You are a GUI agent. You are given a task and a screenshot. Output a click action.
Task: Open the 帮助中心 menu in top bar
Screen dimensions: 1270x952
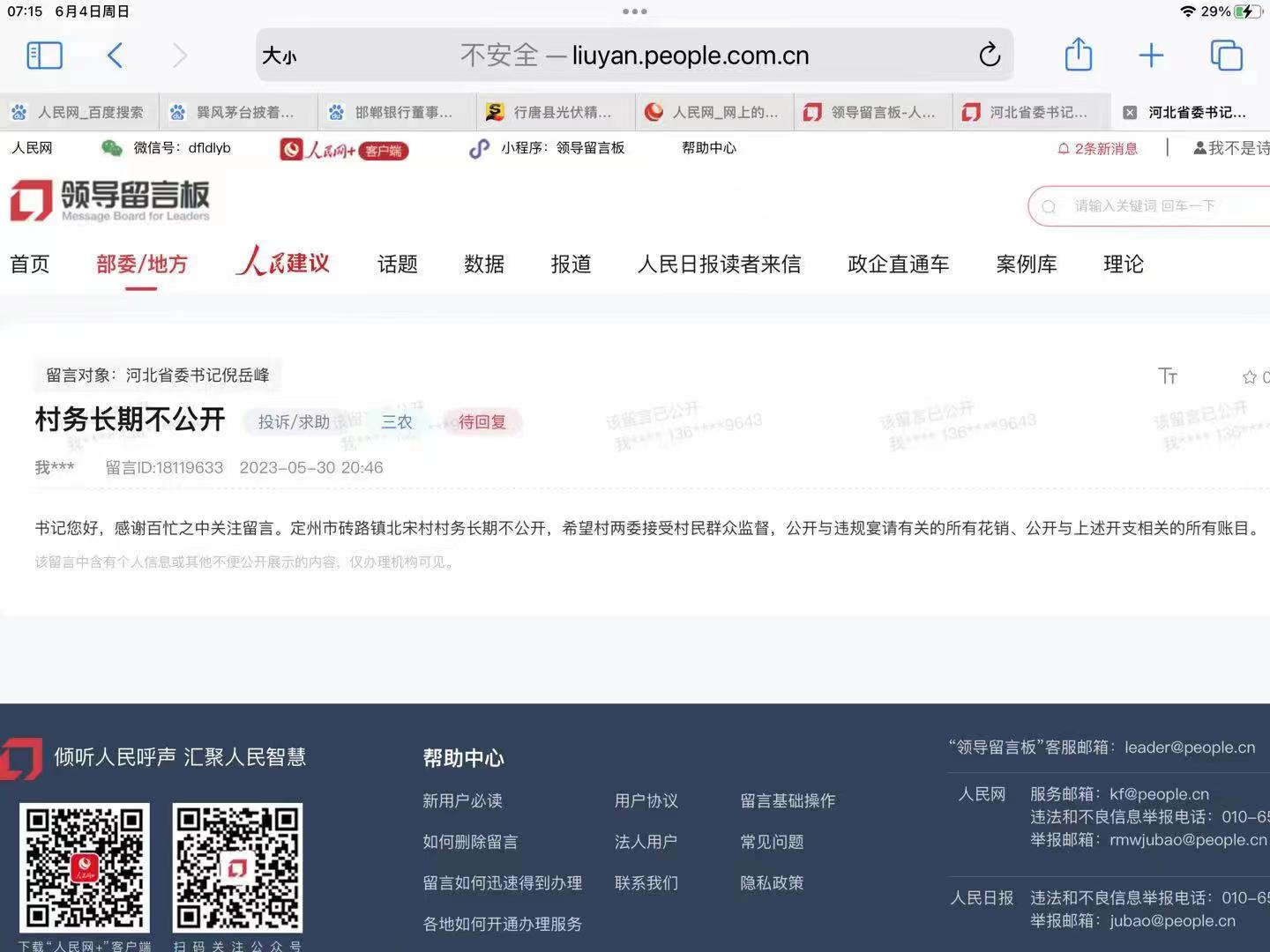[707, 148]
